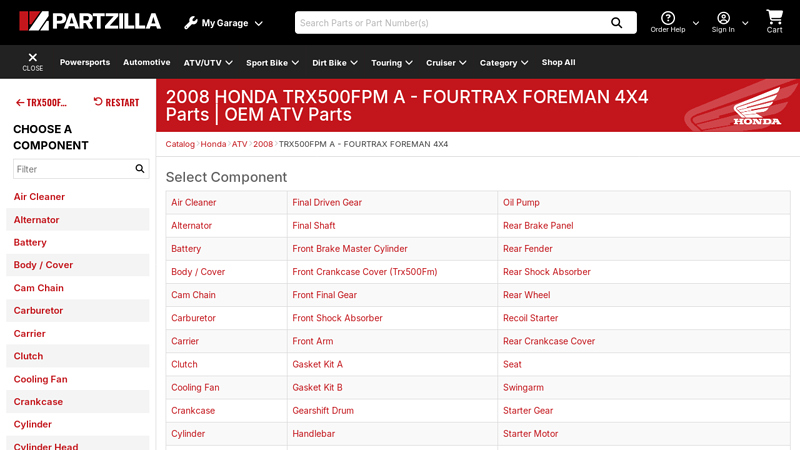Open Front Shock Absorber component
This screenshot has height=450, width=800.
(337, 318)
